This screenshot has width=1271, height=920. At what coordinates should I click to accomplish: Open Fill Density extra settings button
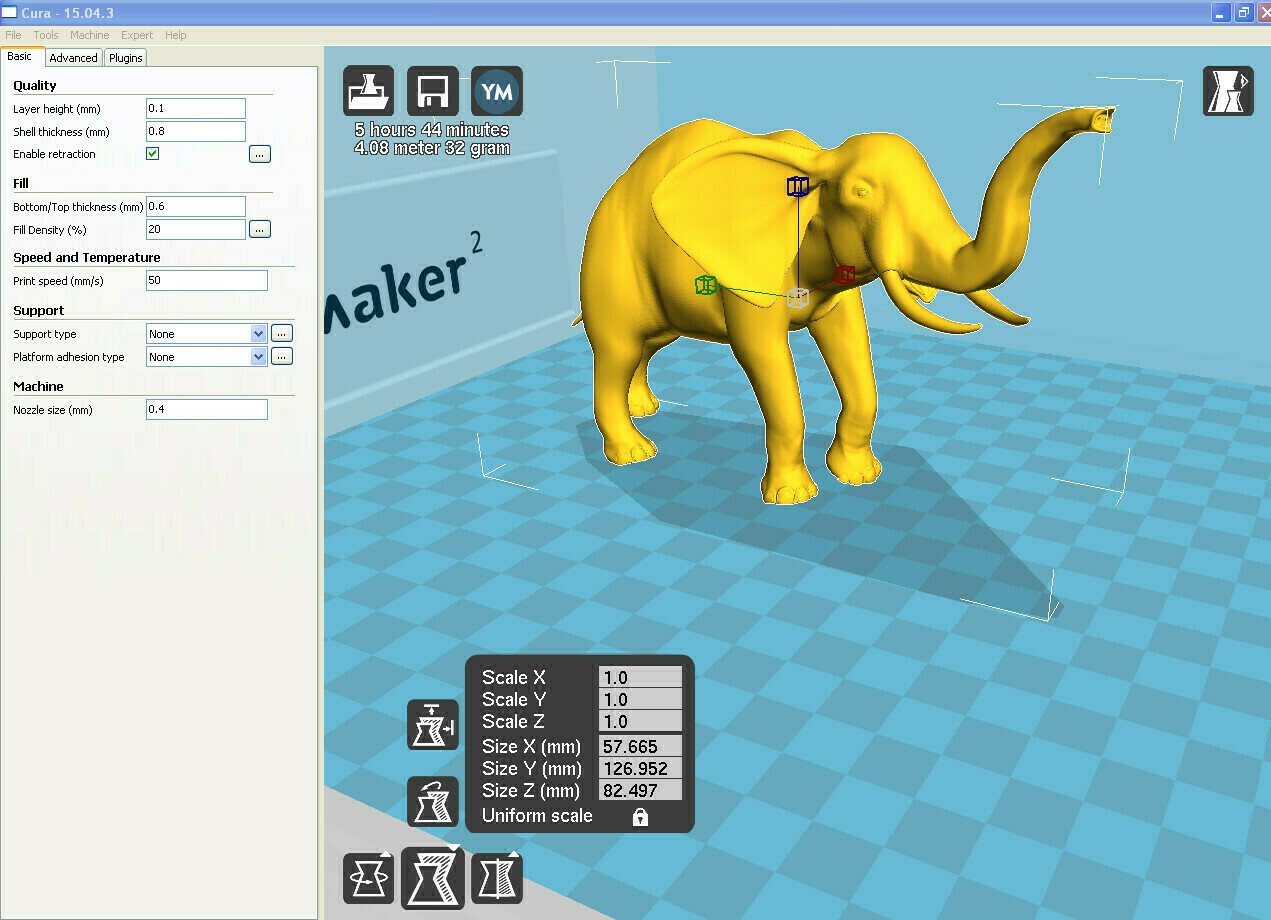pyautogui.click(x=260, y=230)
